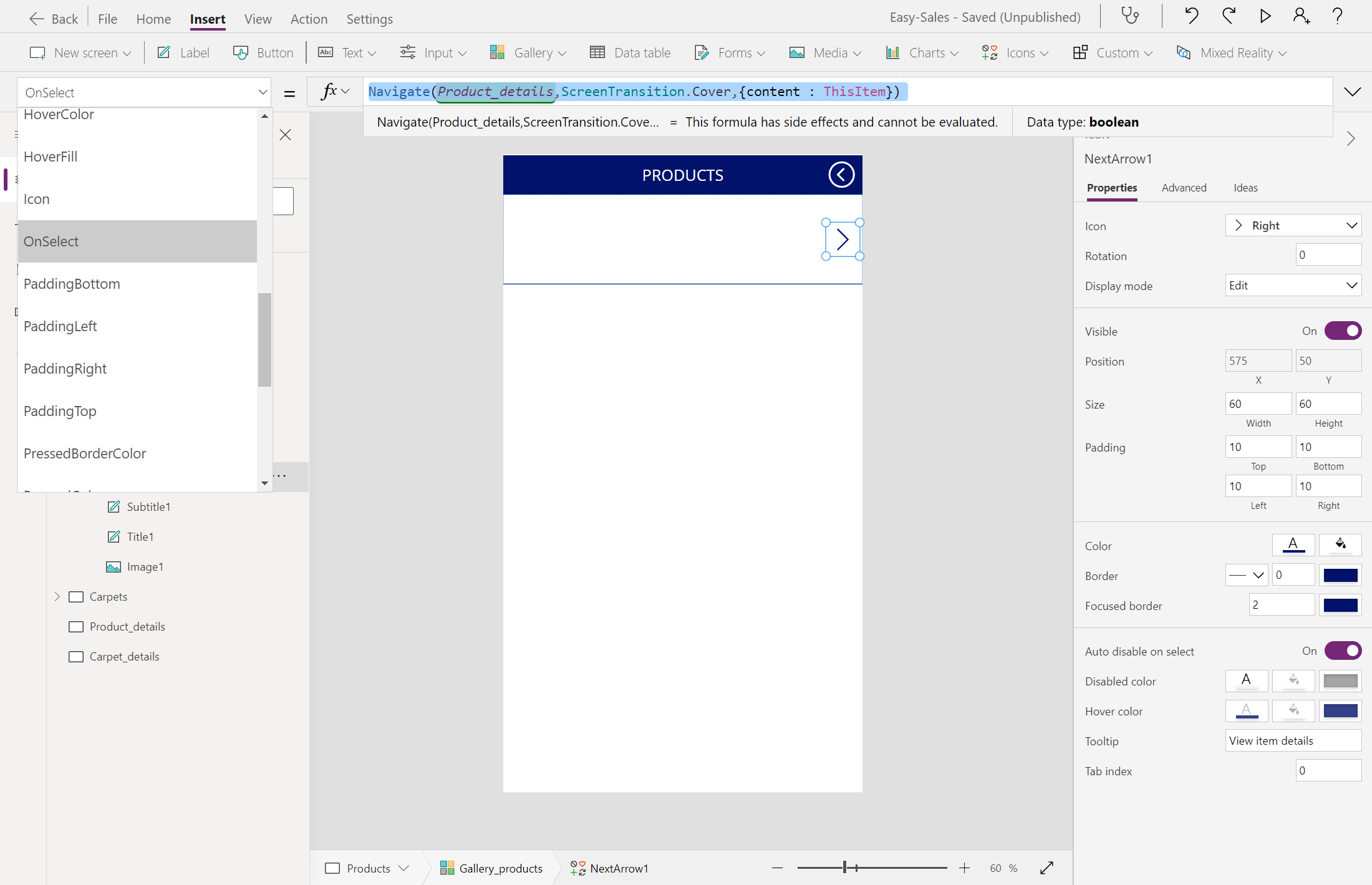
Task: Click the App checker stethoscope icon
Action: pyautogui.click(x=1130, y=16)
